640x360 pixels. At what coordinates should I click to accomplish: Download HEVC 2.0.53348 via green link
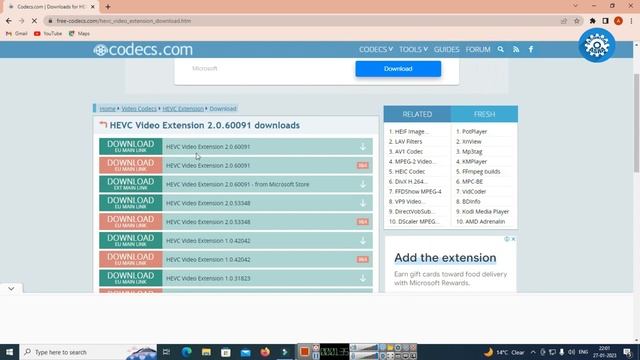coord(131,203)
